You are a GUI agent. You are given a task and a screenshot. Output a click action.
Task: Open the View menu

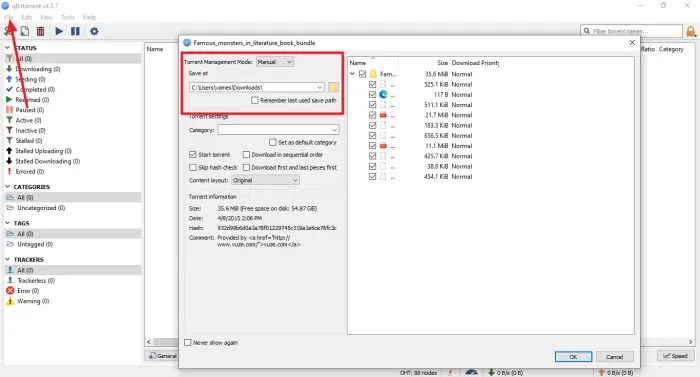pyautogui.click(x=46, y=17)
